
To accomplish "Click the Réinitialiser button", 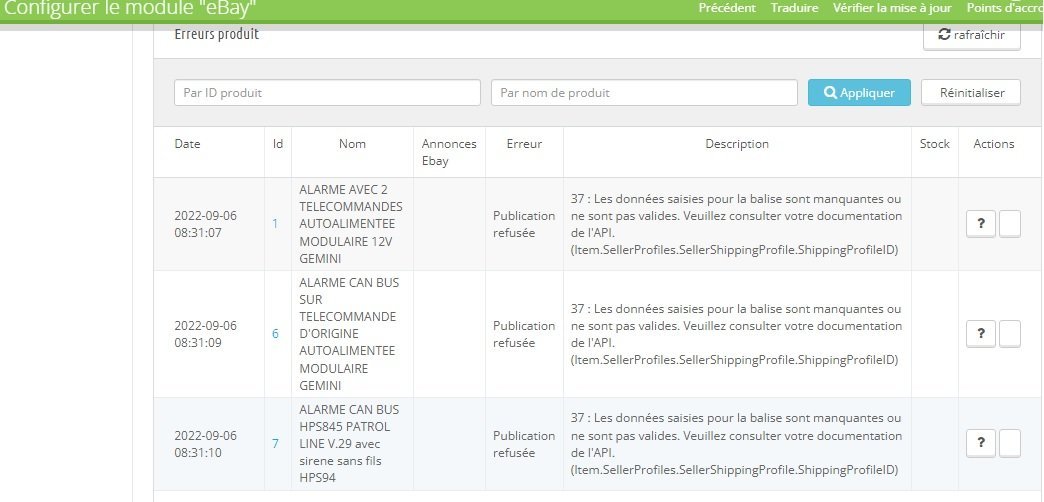I will [971, 93].
